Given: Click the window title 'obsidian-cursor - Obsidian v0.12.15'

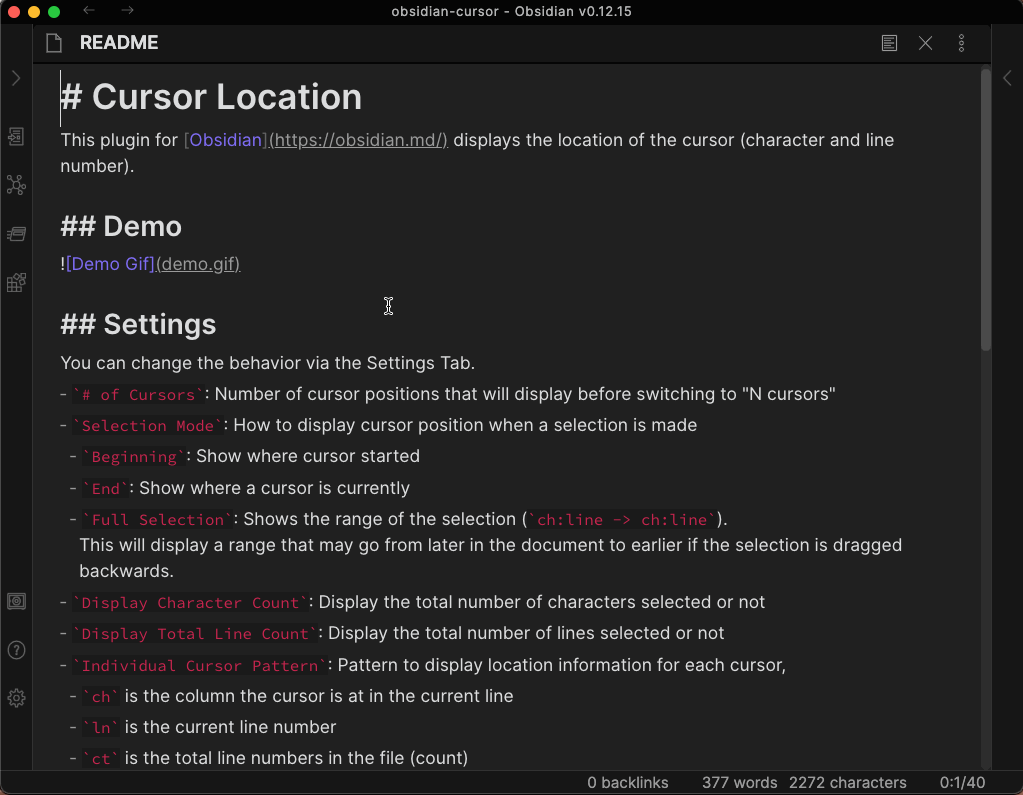Looking at the screenshot, I should point(512,11).
